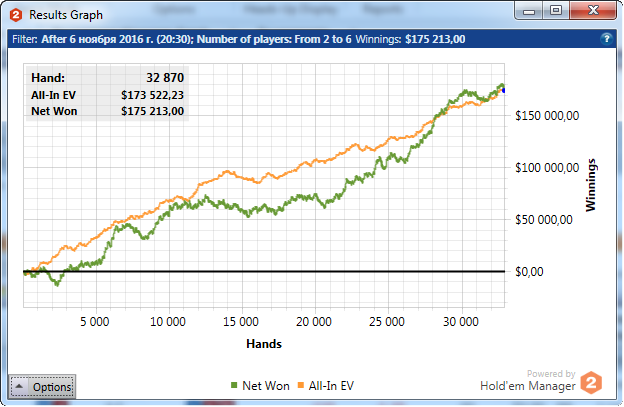Click the Winnings: $175 213,00 header text
This screenshot has height=407, width=624.
pyautogui.click(x=410, y=39)
